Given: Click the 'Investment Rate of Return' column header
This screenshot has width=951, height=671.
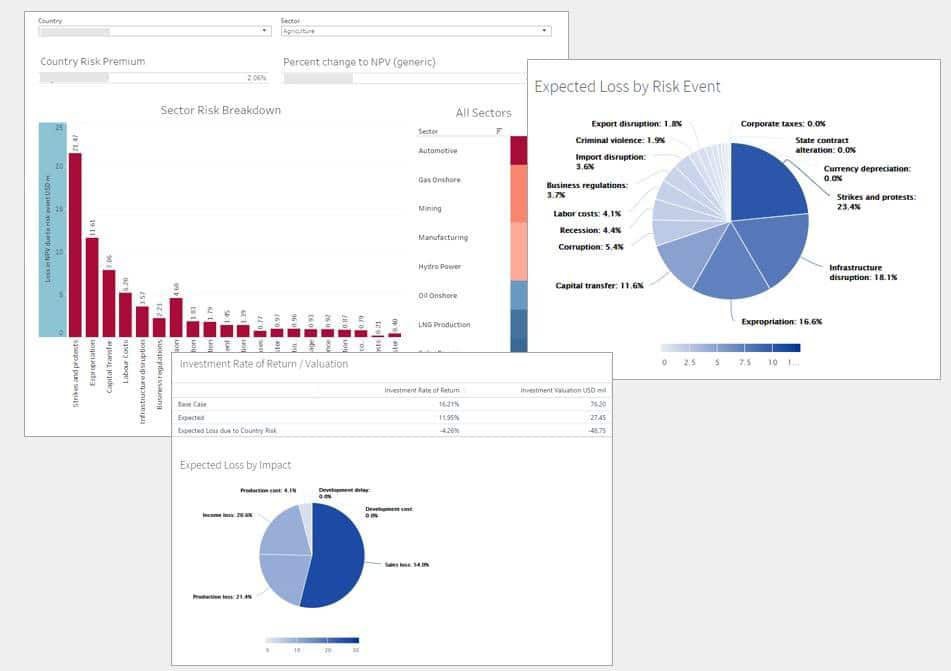Looking at the screenshot, I should pyautogui.click(x=422, y=390).
